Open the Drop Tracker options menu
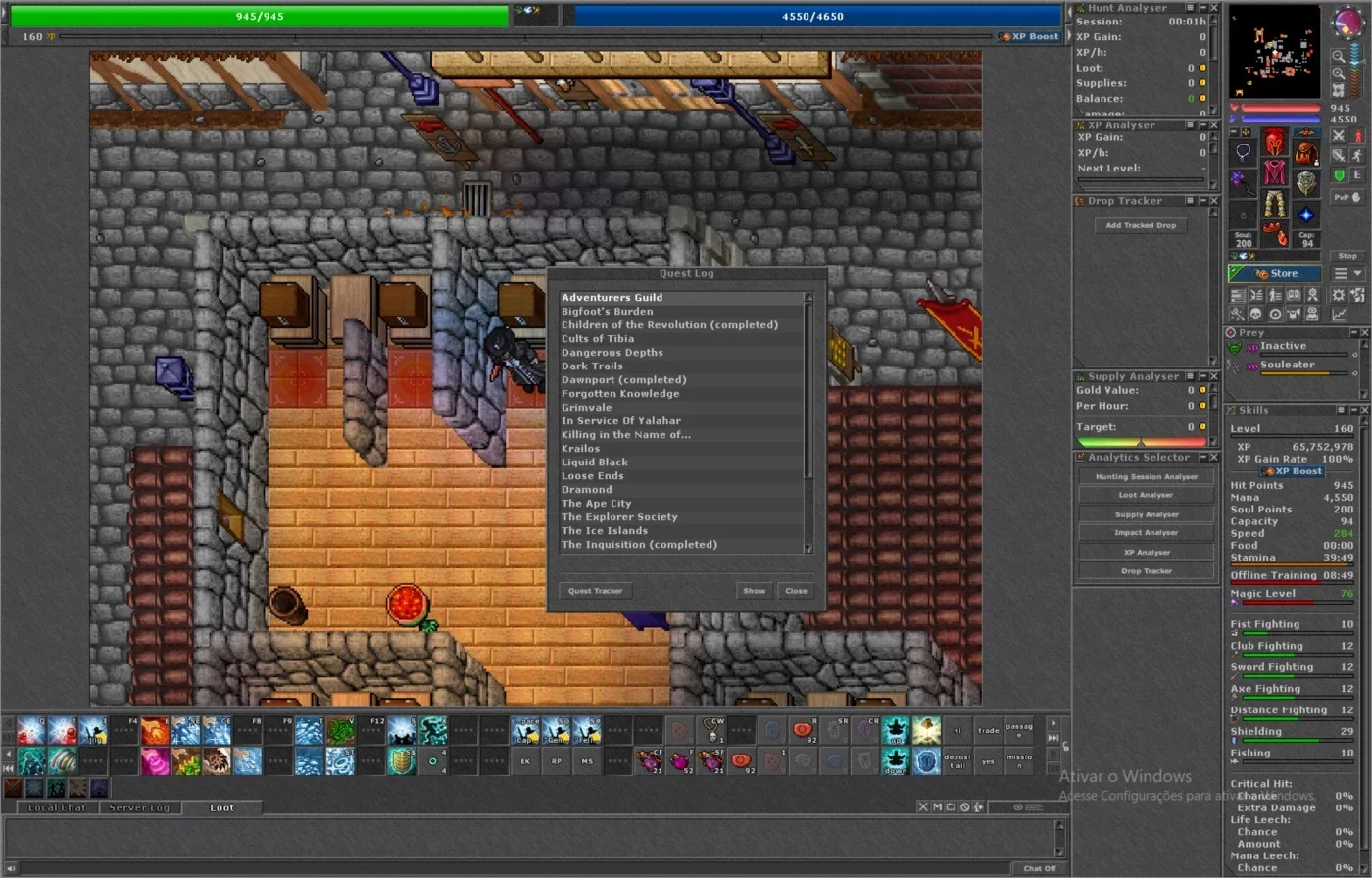The height and width of the screenshot is (878, 1372). 1190,201
